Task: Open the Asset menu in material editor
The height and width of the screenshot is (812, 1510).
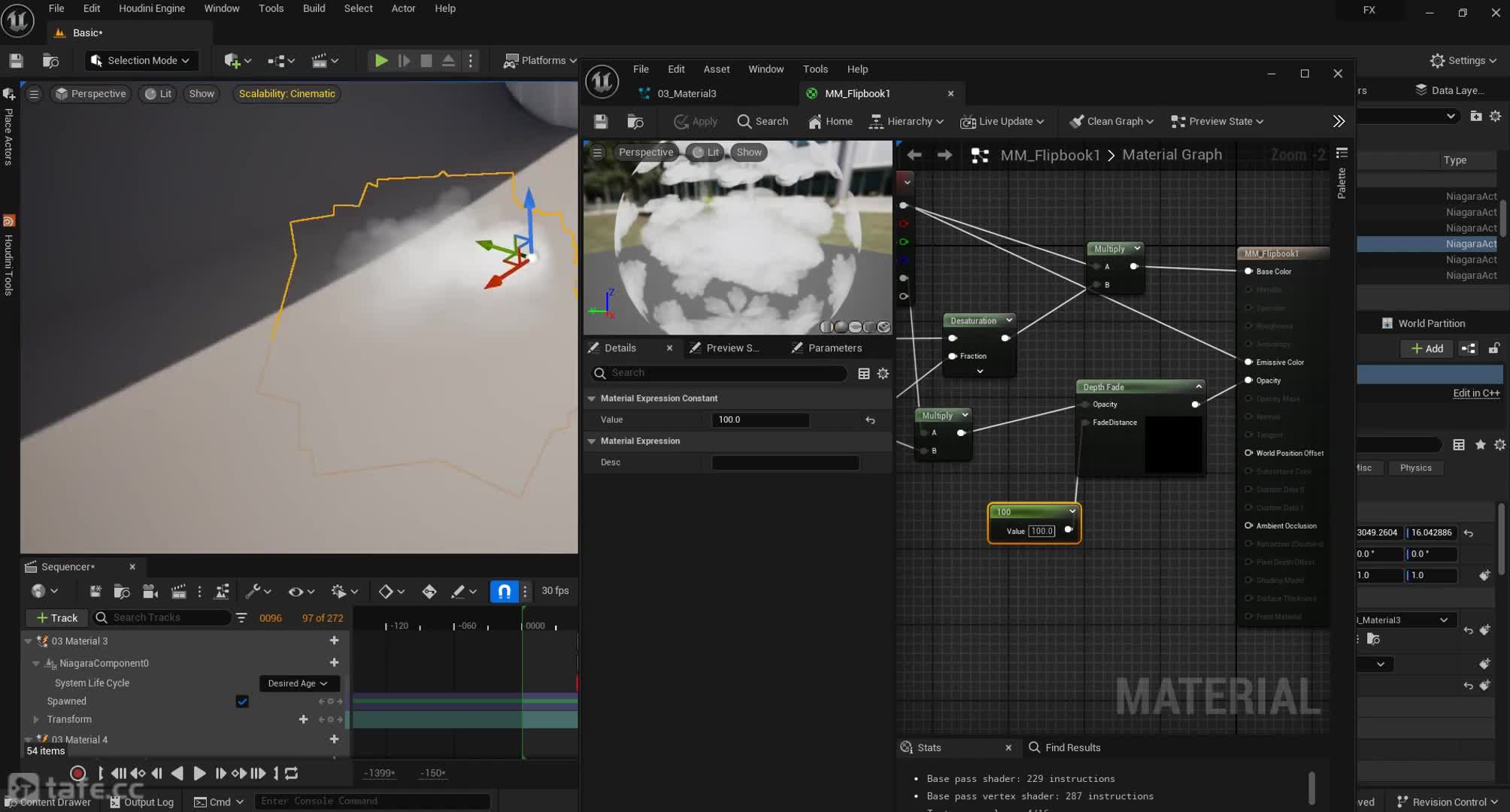Action: 716,69
